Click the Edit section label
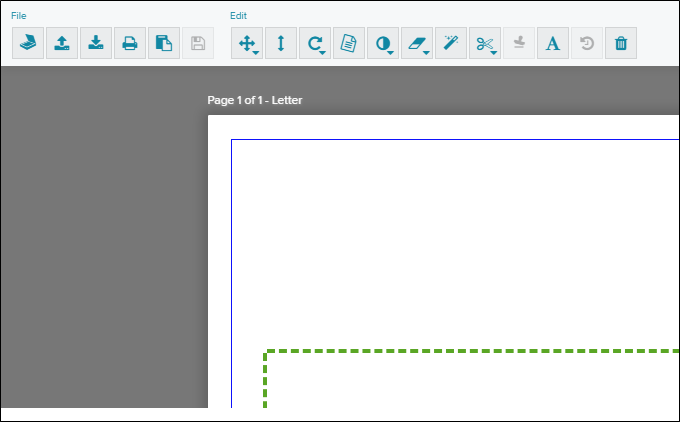The image size is (680, 422). point(238,16)
